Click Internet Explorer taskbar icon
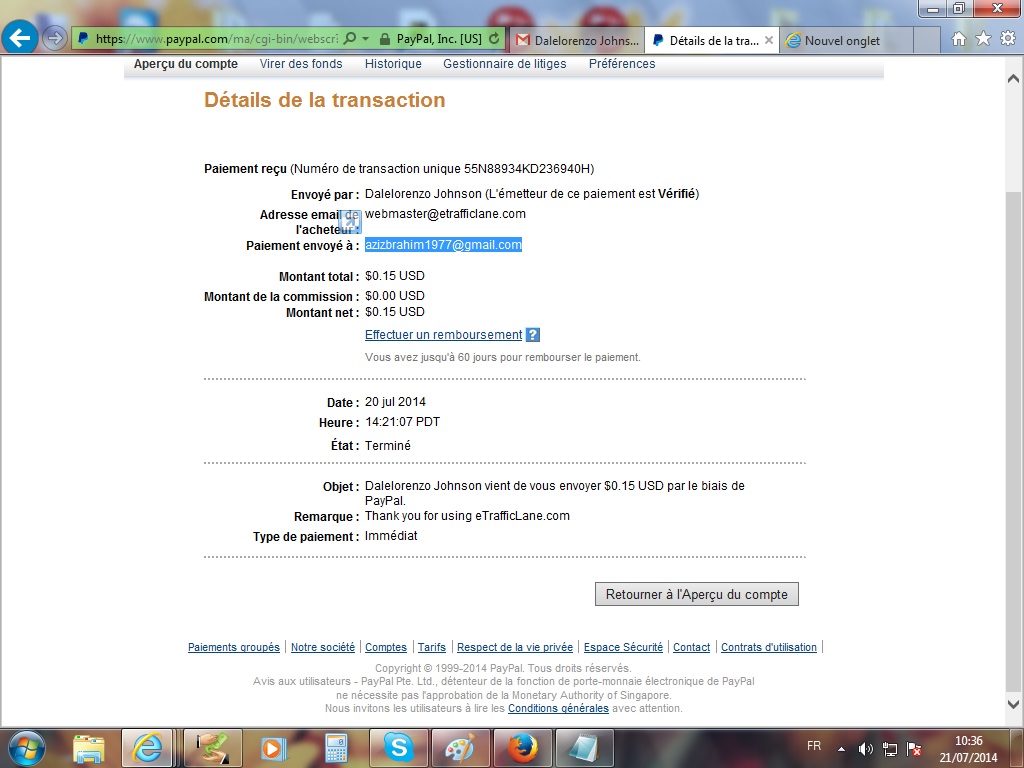 tap(147, 748)
